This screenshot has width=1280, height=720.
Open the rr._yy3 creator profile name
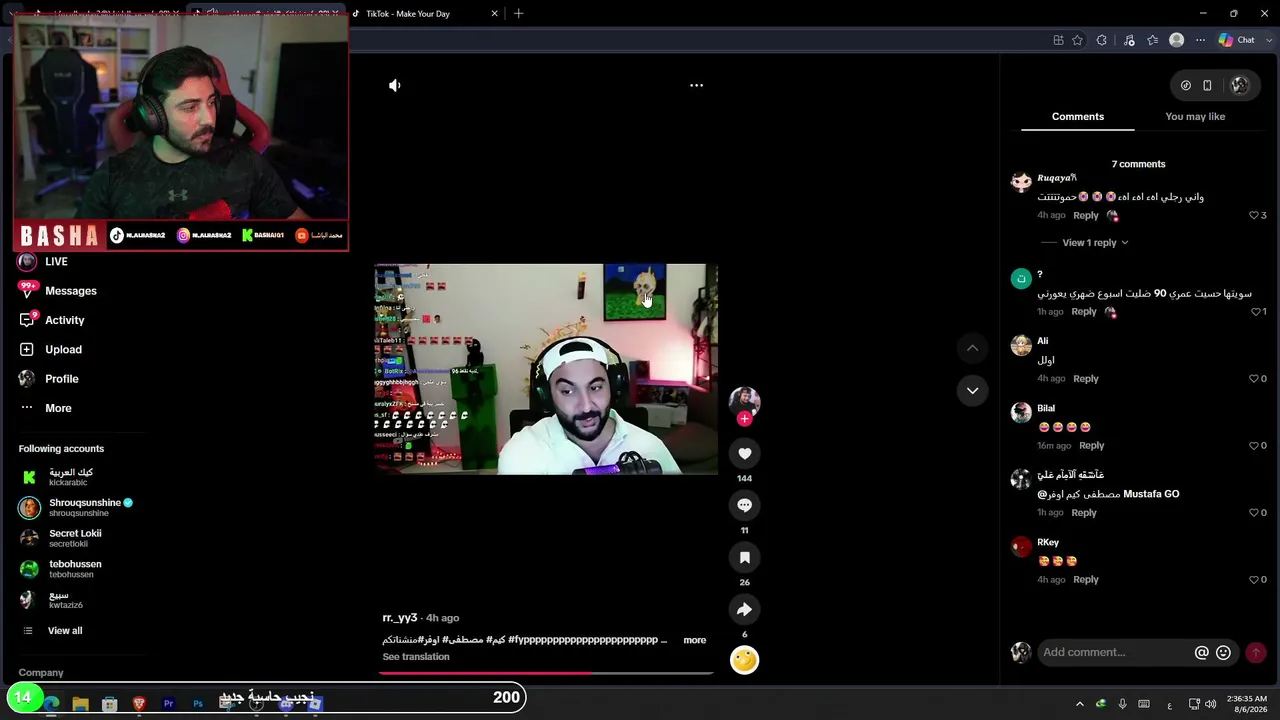point(400,618)
